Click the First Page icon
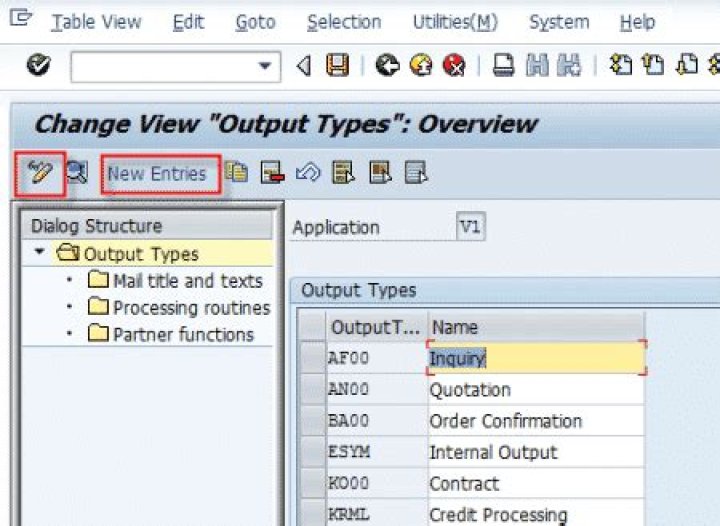 coord(620,65)
